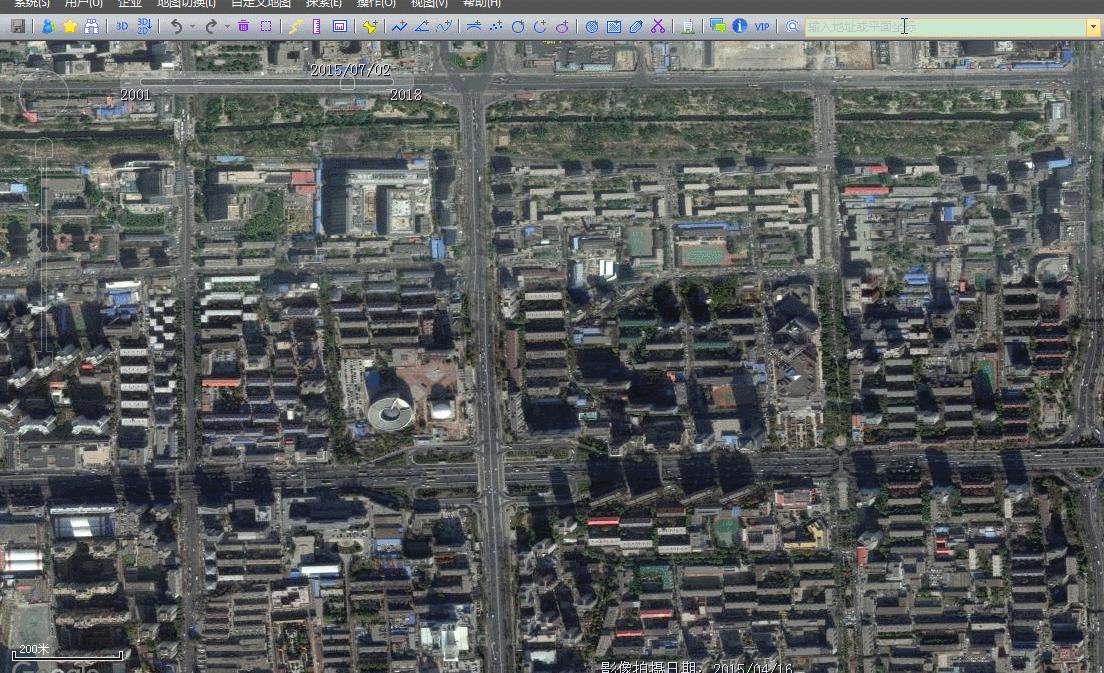
Task: Select the add curve tool
Action: (x=444, y=27)
